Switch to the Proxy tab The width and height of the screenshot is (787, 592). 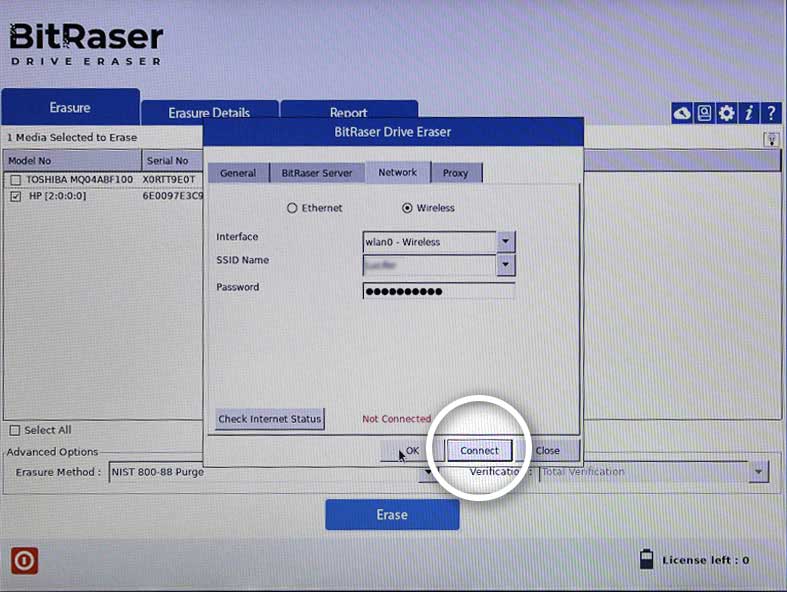(x=456, y=173)
